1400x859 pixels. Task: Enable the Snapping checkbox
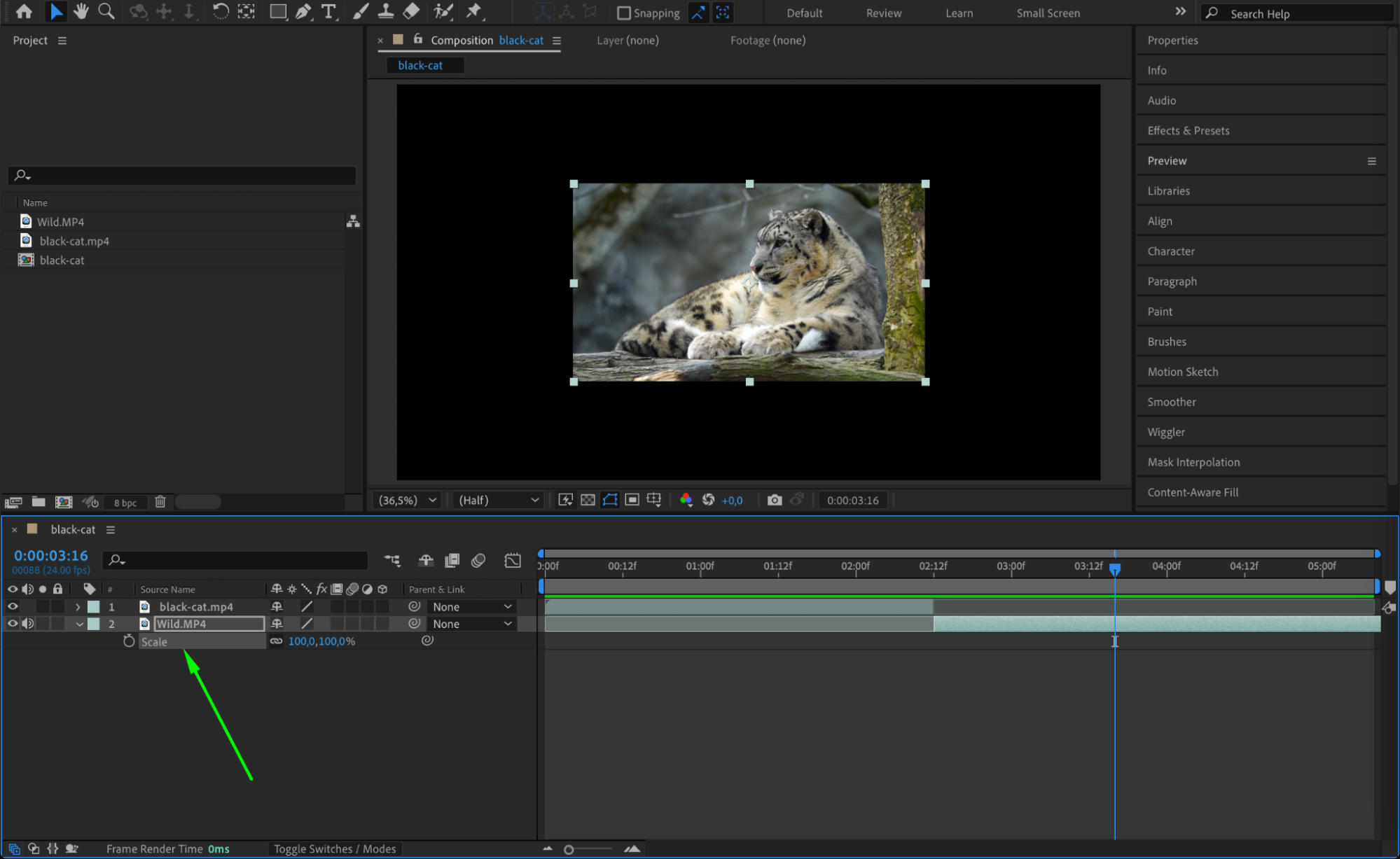point(623,13)
